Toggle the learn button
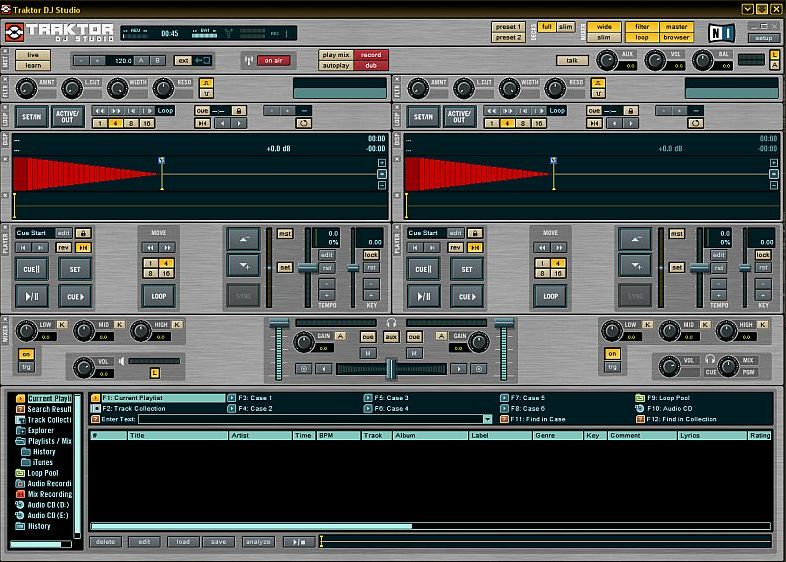Viewport: 786px width, 562px height. (33, 66)
